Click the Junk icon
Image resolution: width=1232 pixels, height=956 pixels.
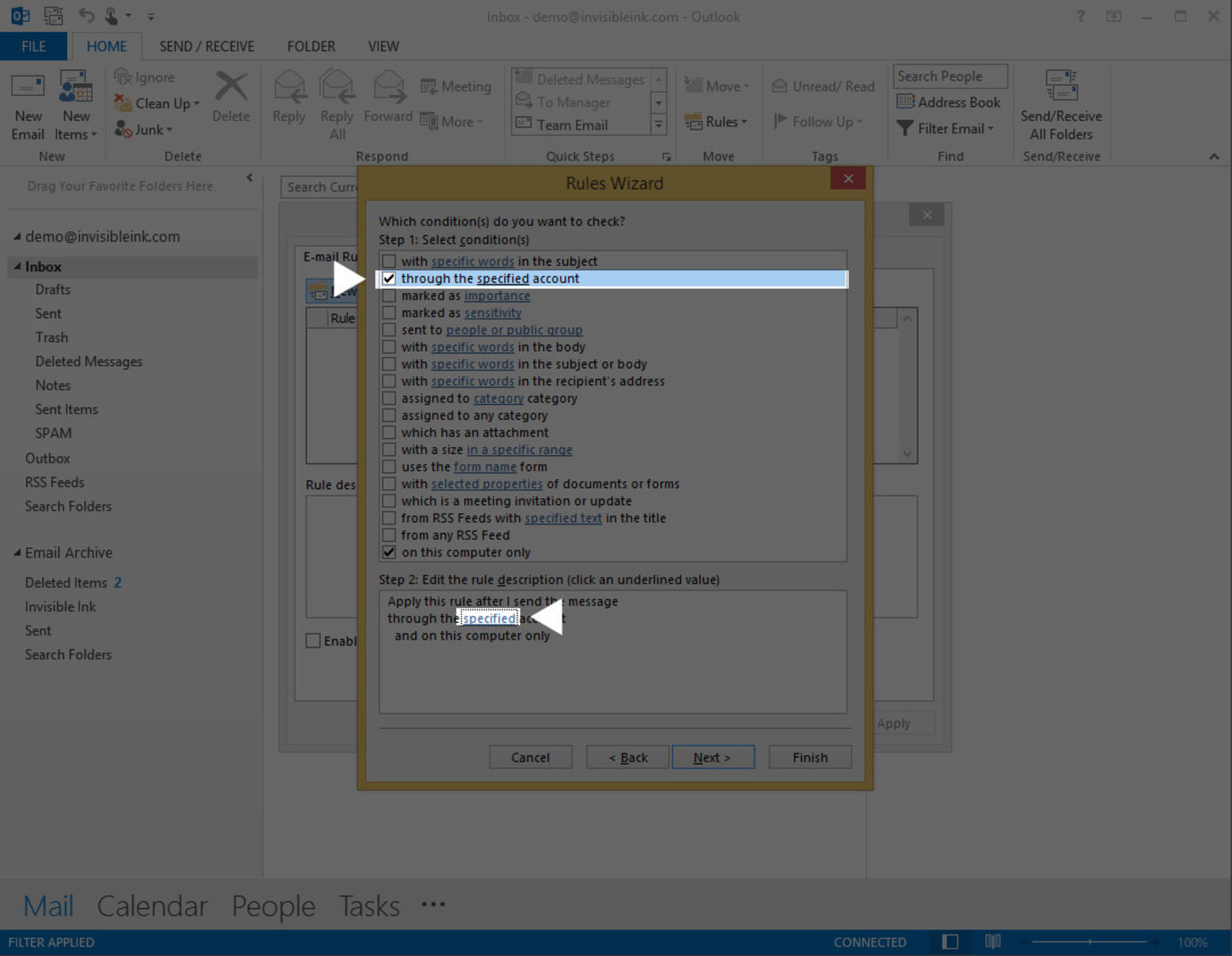pos(123,129)
